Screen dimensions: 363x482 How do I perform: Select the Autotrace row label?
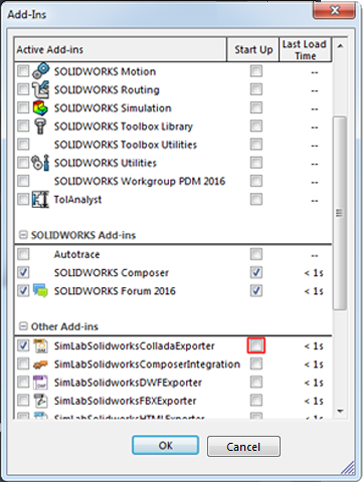pyautogui.click(x=77, y=254)
